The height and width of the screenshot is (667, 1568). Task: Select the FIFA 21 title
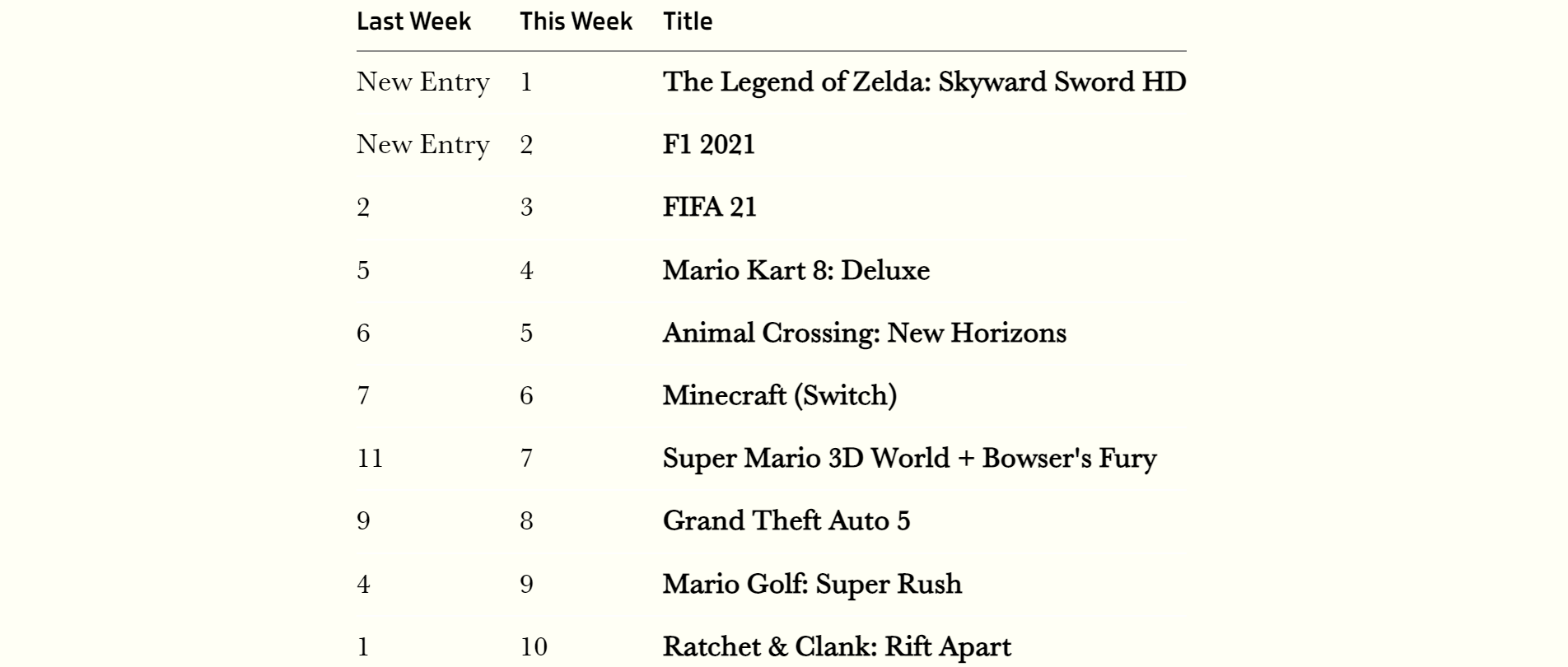(709, 208)
